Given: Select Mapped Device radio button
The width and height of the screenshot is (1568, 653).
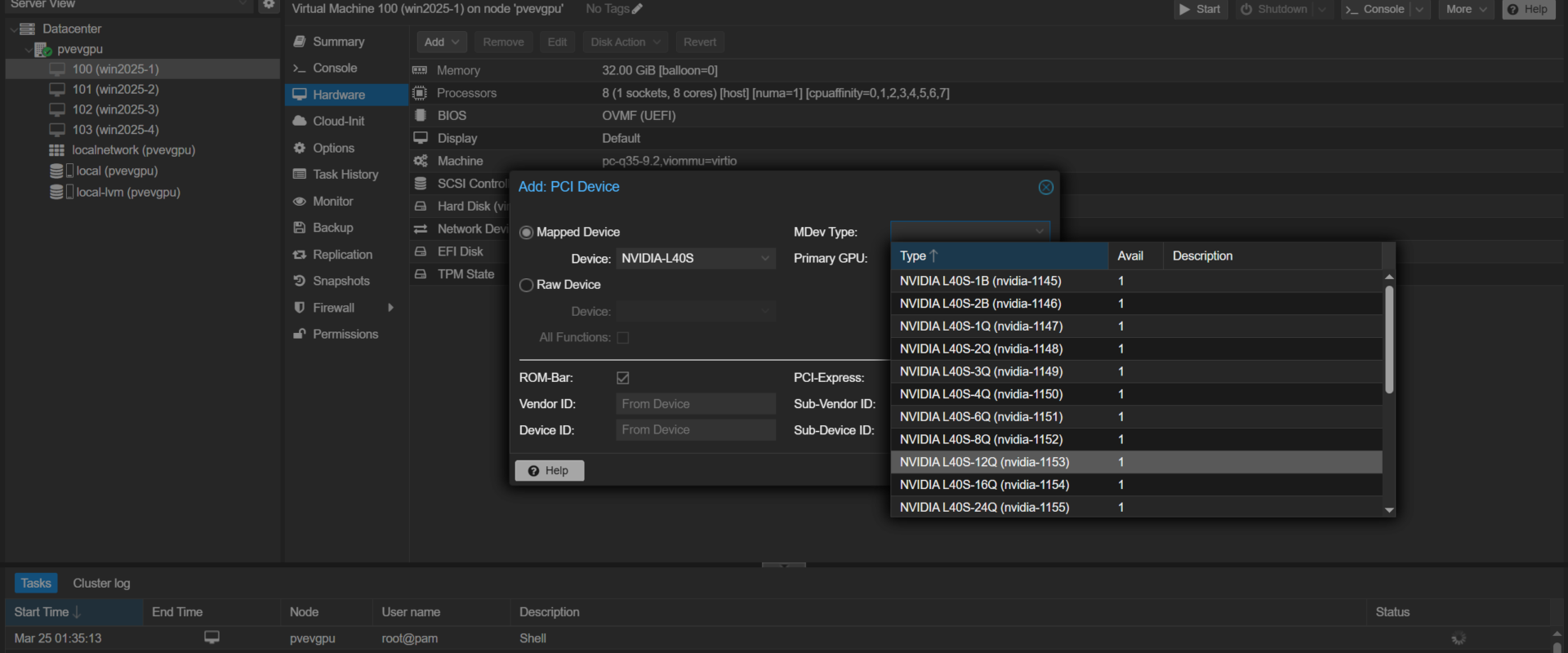Looking at the screenshot, I should 527,233.
